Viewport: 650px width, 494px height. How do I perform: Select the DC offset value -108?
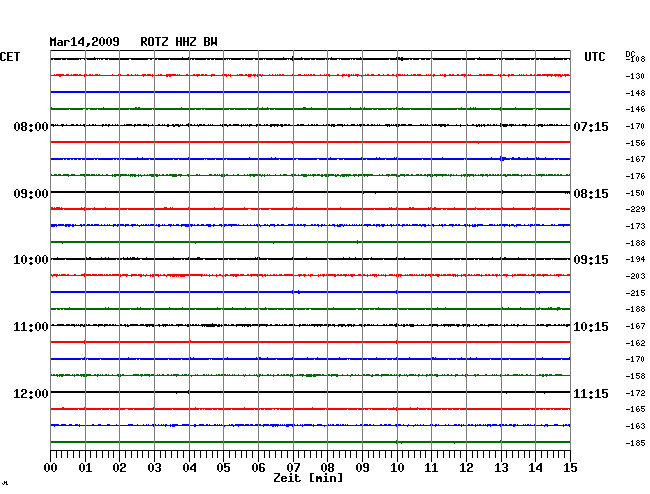point(635,59)
